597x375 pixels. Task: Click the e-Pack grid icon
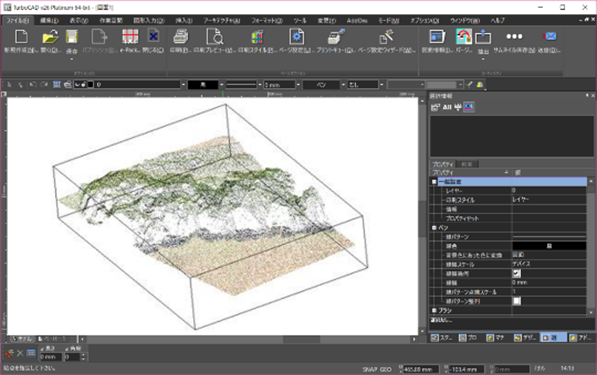(130, 37)
